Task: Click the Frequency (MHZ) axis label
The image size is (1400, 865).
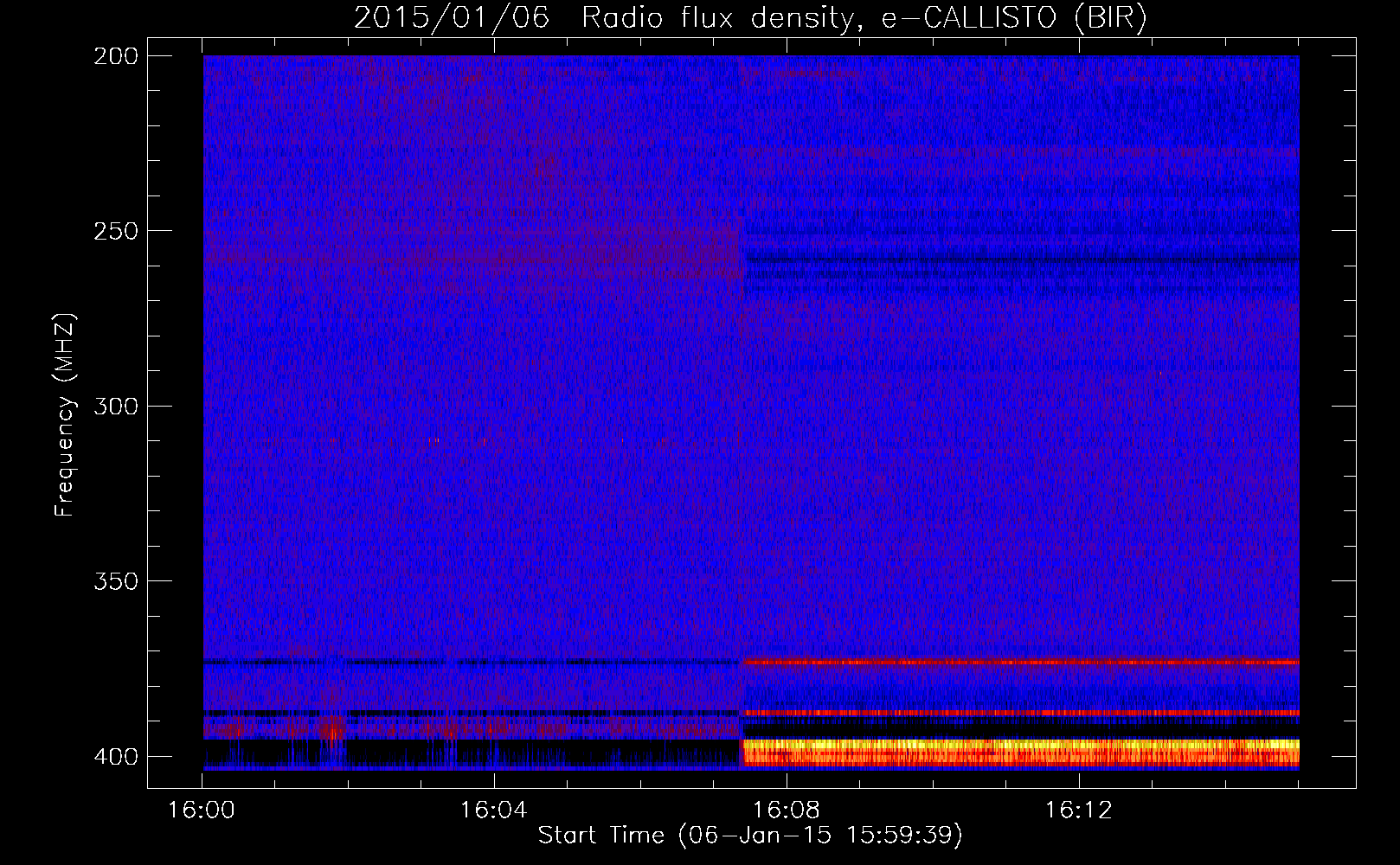Action: 65,415
